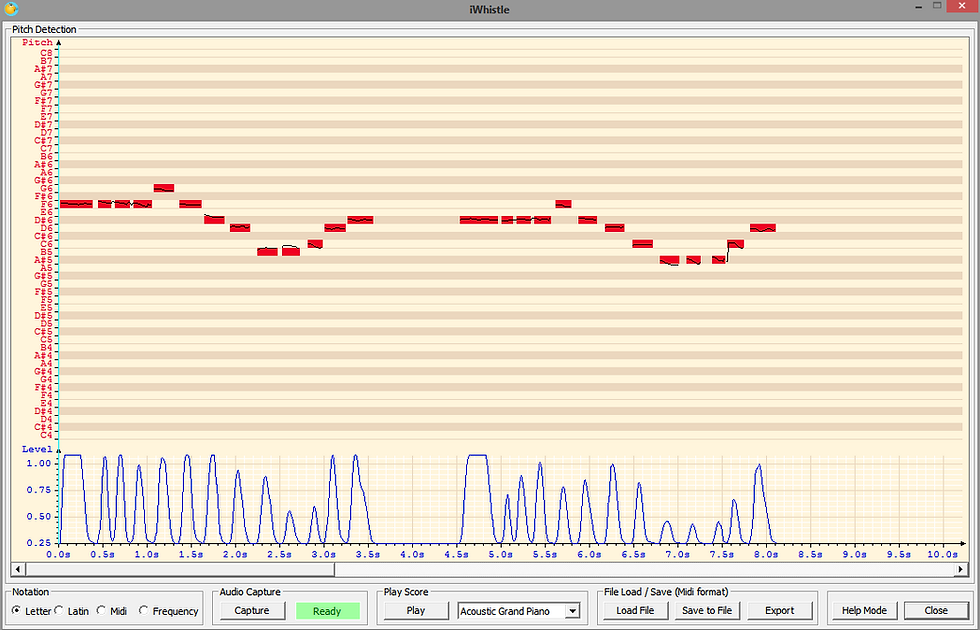980x630 pixels.
Task: Click the "Audio Capture" group label
Action: point(250,592)
